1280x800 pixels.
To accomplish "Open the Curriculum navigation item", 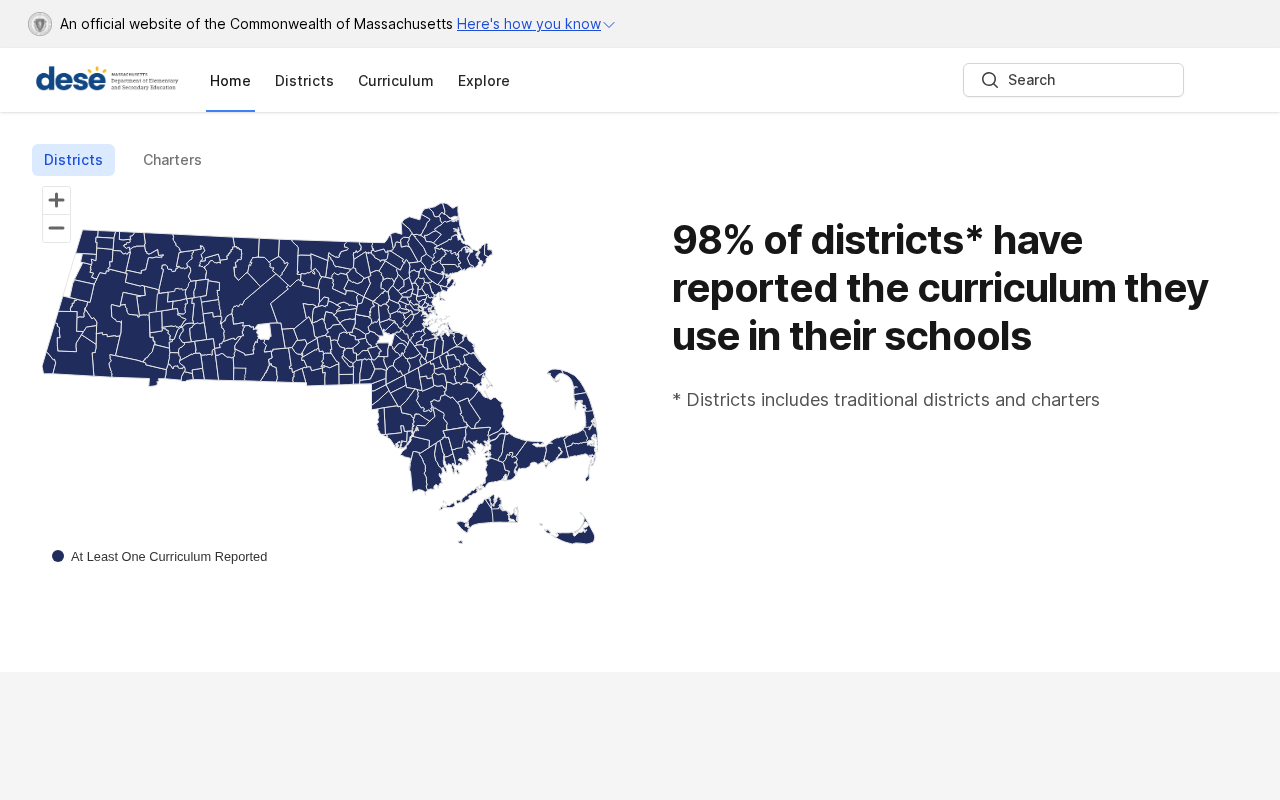I will click(395, 81).
